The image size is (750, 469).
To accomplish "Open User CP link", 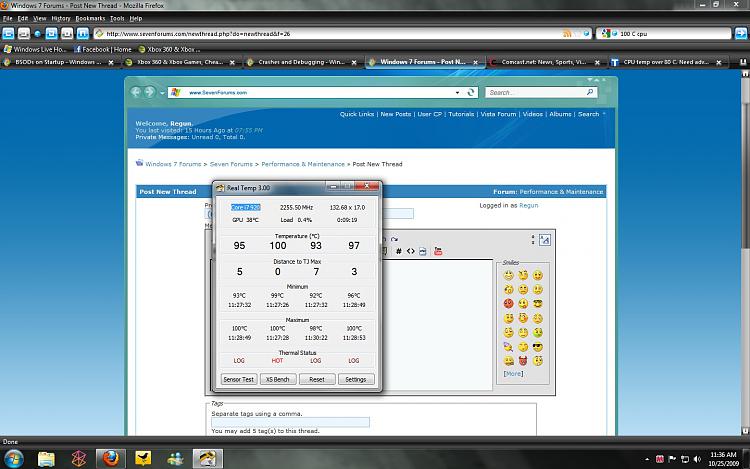I will 430,114.
